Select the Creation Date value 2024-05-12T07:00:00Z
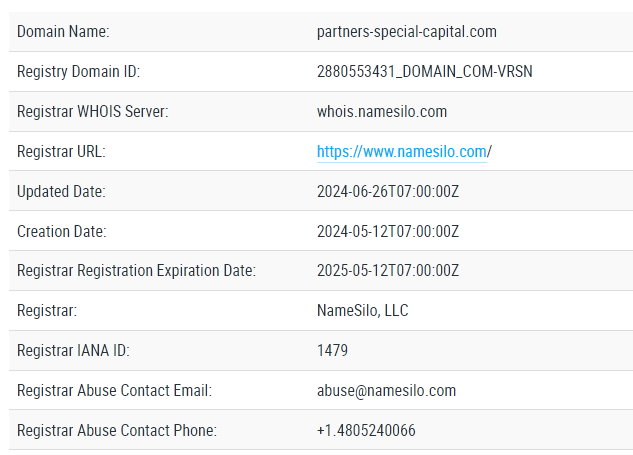 click(388, 231)
